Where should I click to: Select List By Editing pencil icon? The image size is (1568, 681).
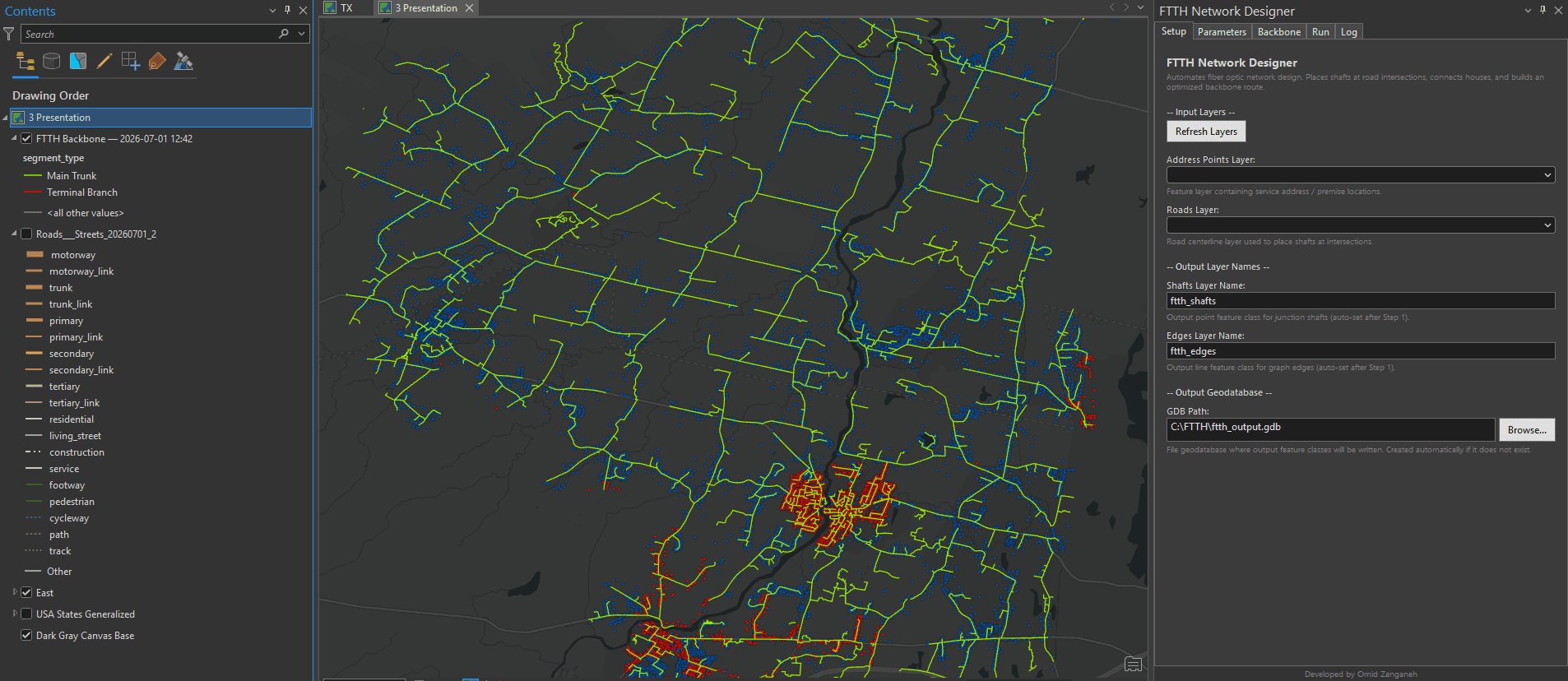[104, 61]
